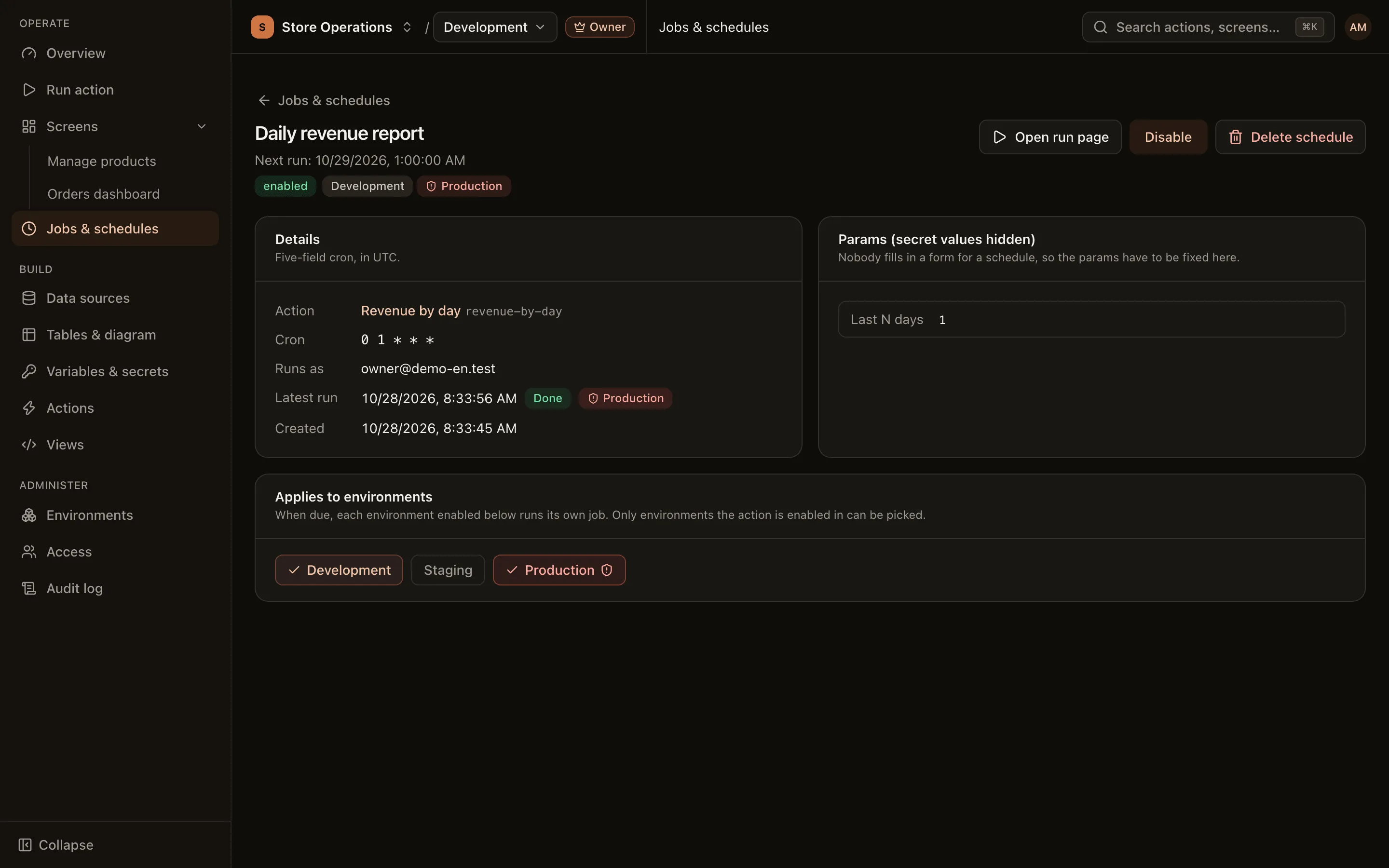Screen dimensions: 1389x868
Task: Disable the Daily revenue report schedule
Action: click(x=1168, y=137)
